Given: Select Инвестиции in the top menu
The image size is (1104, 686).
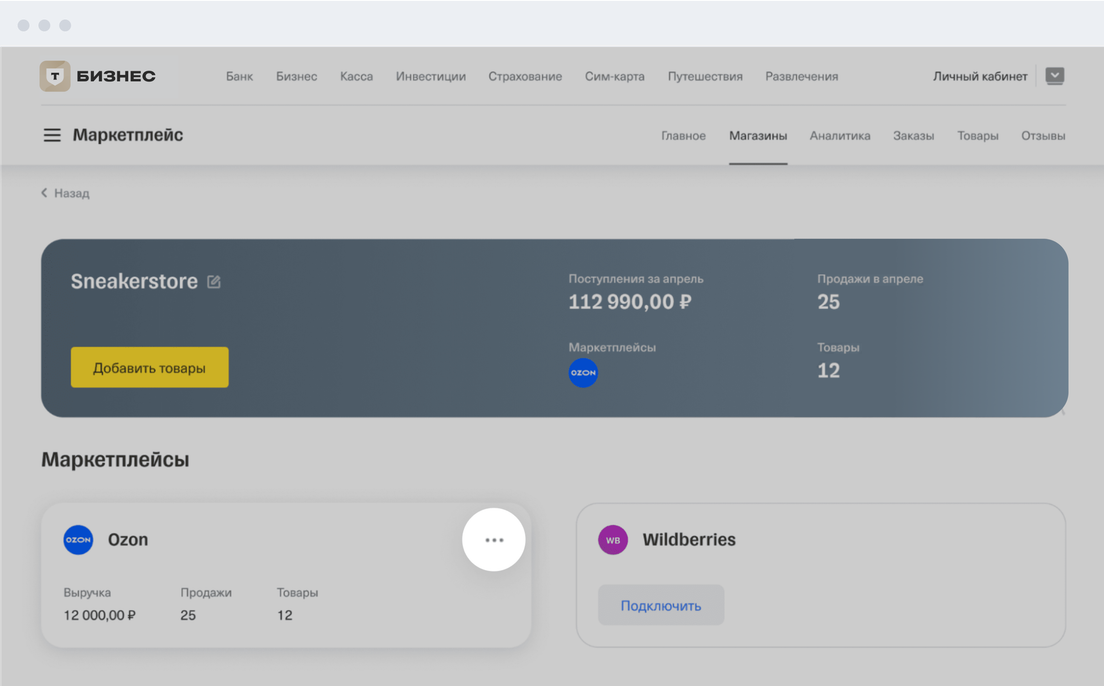Looking at the screenshot, I should pyautogui.click(x=430, y=77).
